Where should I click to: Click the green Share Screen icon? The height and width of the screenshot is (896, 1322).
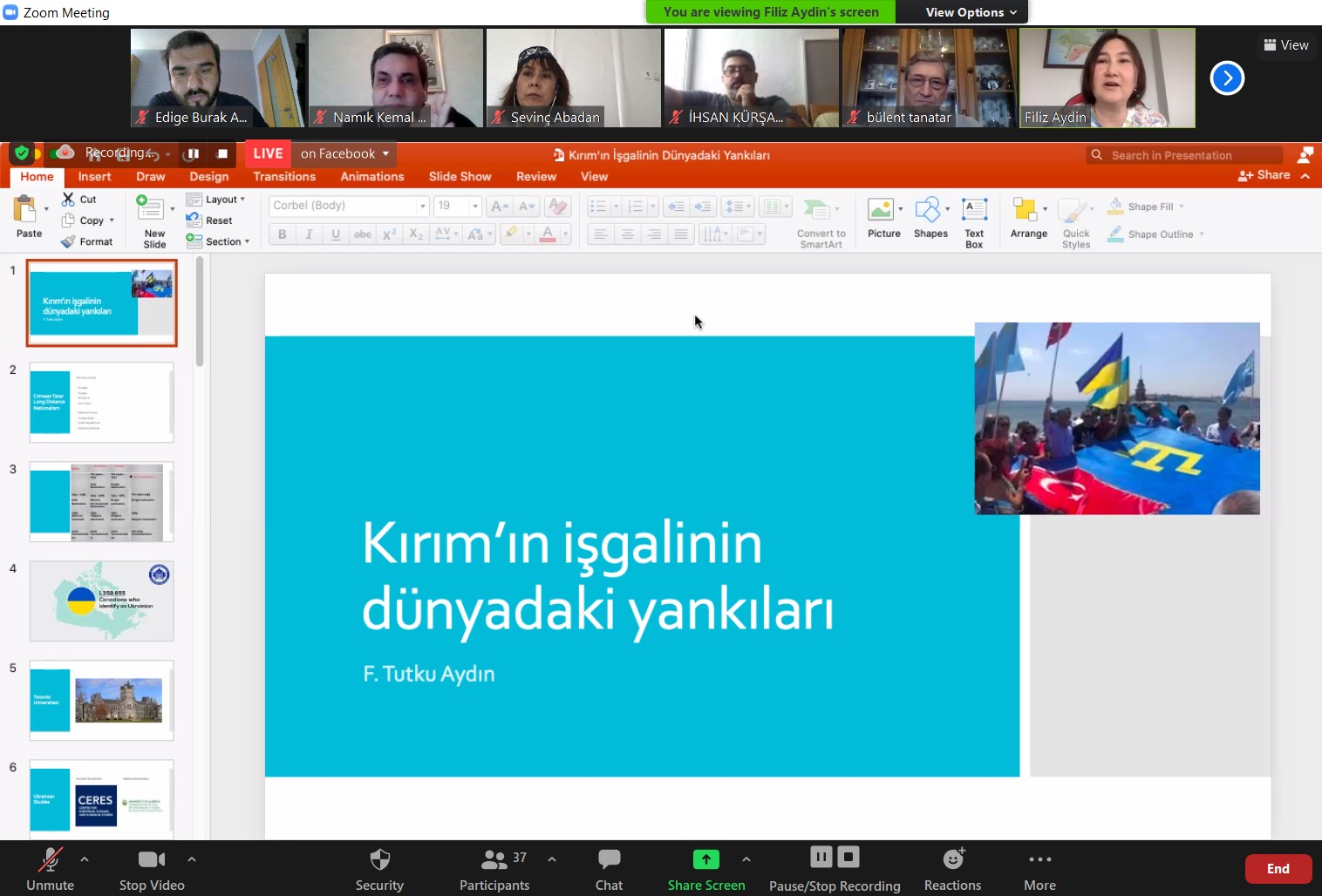tap(705, 860)
